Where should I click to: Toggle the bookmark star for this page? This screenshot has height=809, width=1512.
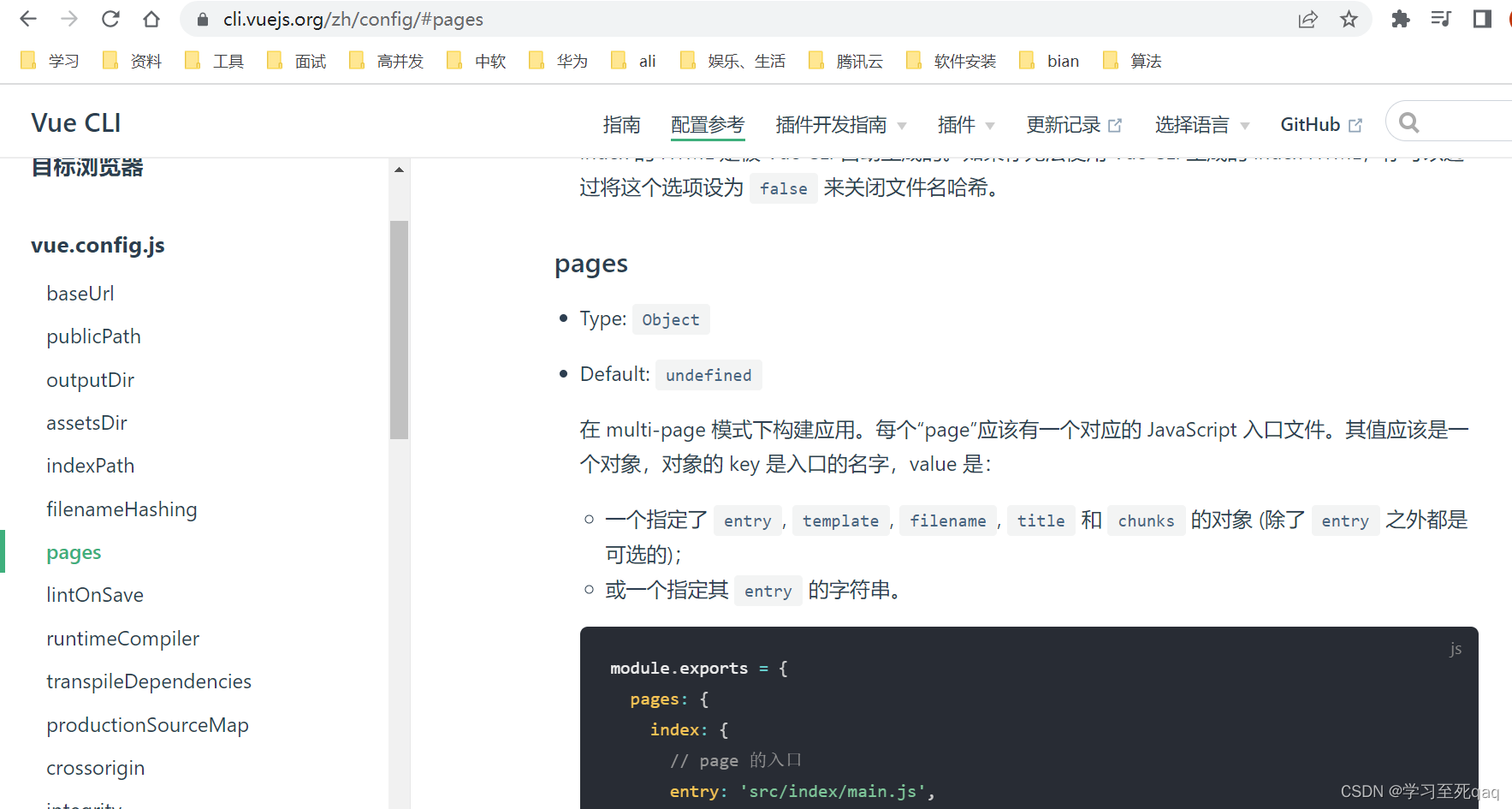1349,19
